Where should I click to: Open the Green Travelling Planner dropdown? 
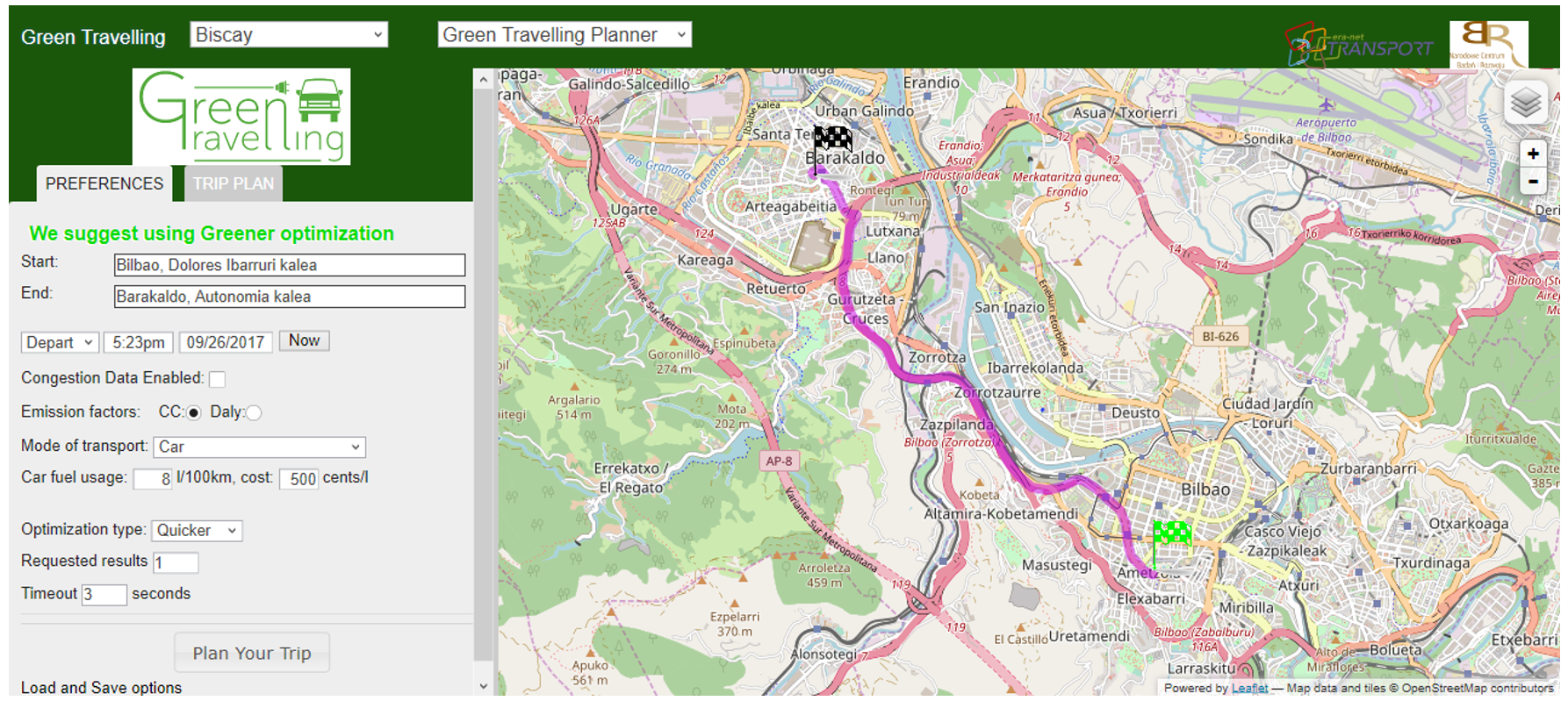tap(565, 35)
